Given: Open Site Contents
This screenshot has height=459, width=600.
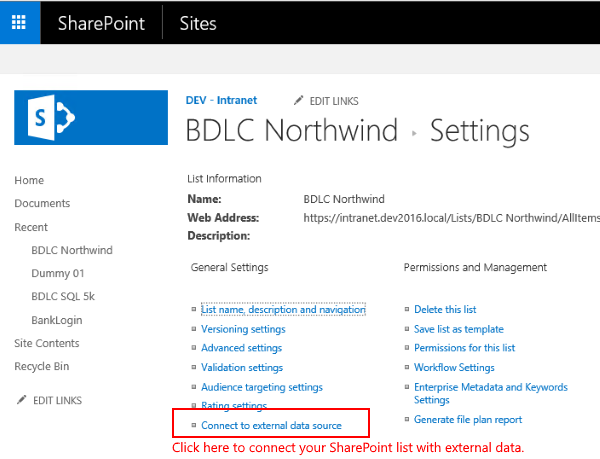Looking at the screenshot, I should 47,343.
